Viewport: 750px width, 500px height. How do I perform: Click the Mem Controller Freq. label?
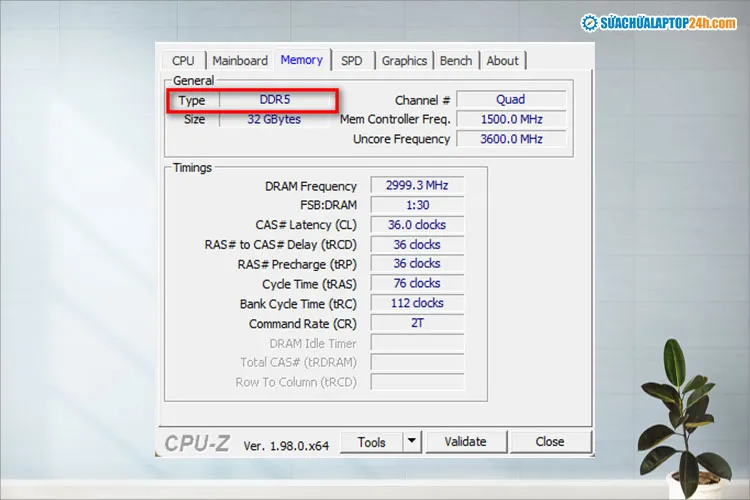pyautogui.click(x=395, y=120)
